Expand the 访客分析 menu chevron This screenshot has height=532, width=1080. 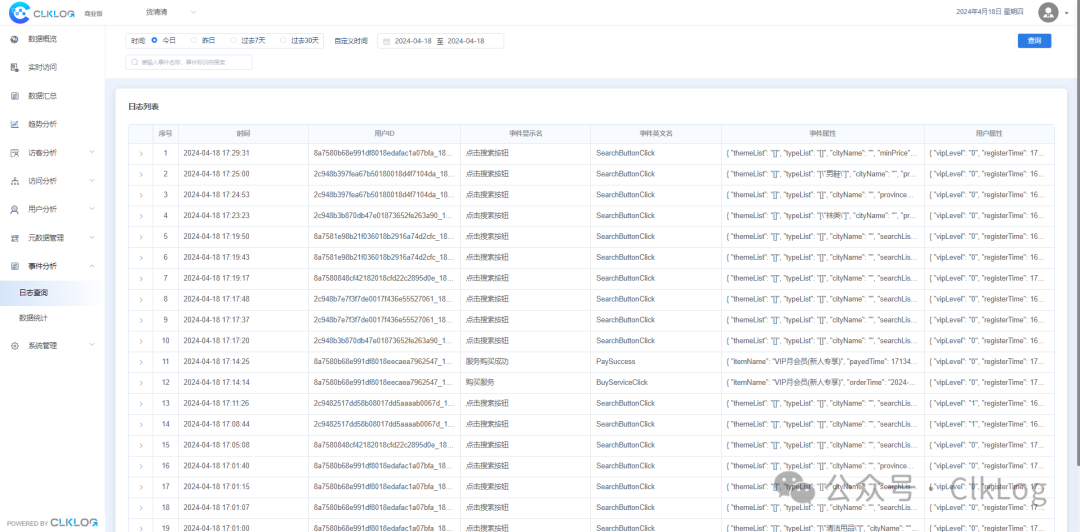click(92, 152)
